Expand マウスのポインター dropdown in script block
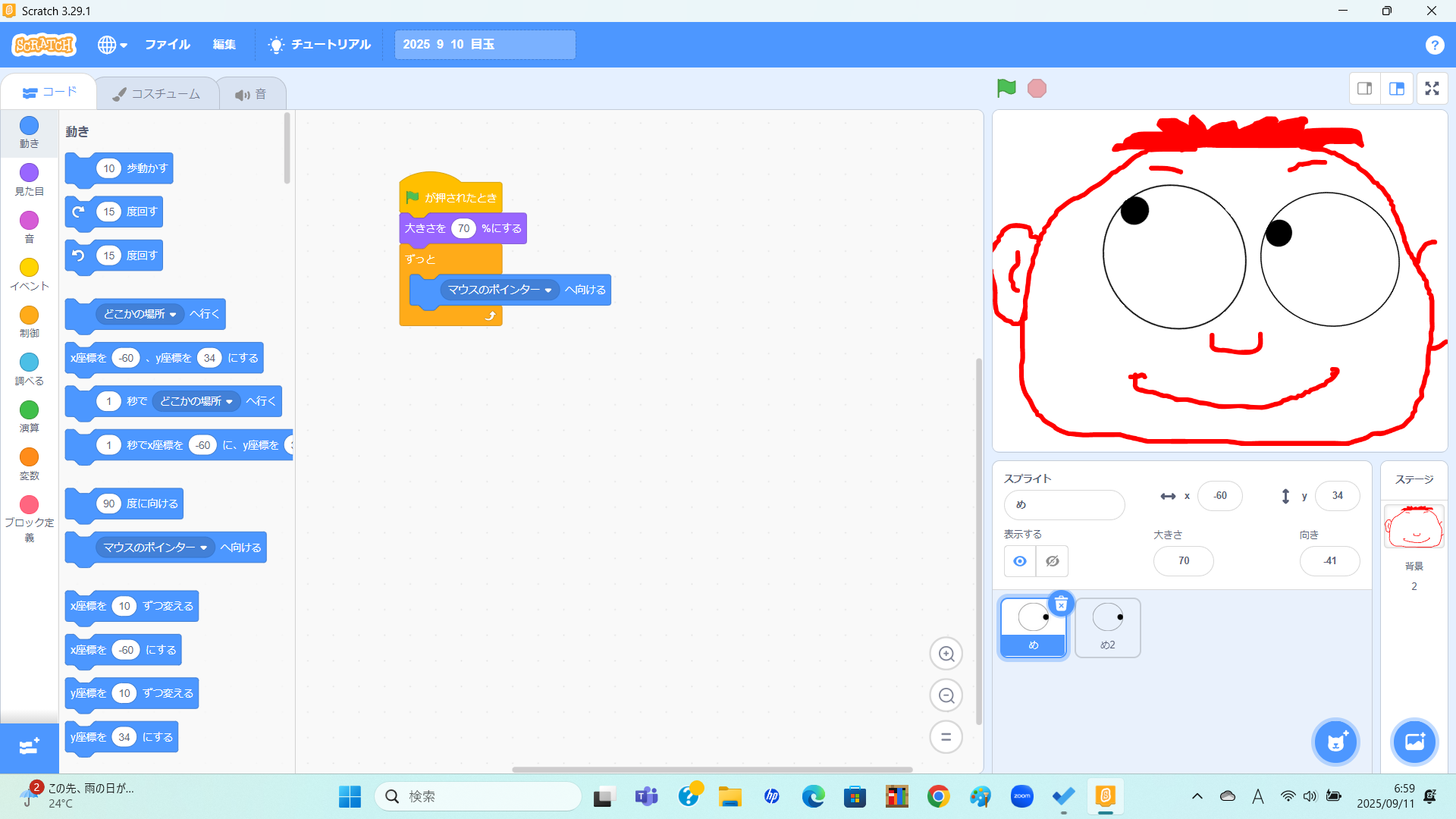This screenshot has height=819, width=1456. click(x=548, y=290)
